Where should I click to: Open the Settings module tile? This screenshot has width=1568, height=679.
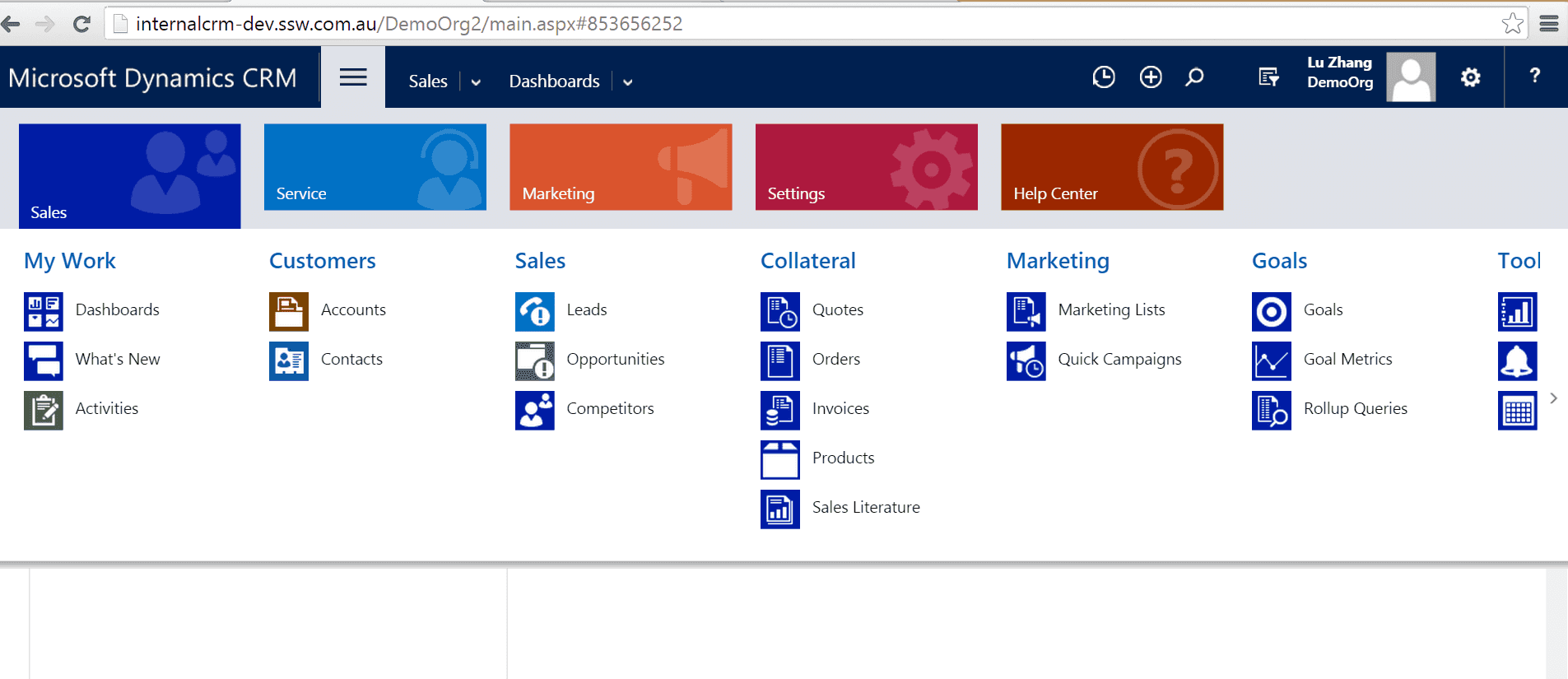[x=866, y=167]
